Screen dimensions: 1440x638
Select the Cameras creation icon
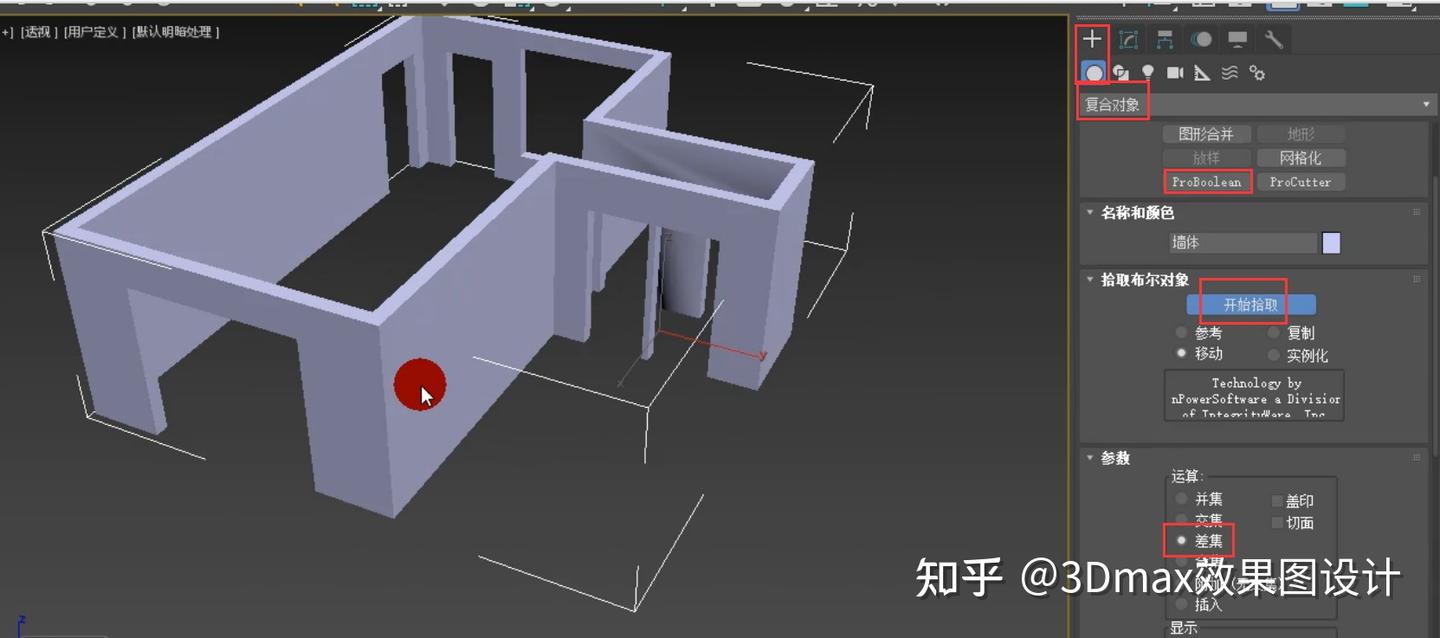[1176, 73]
